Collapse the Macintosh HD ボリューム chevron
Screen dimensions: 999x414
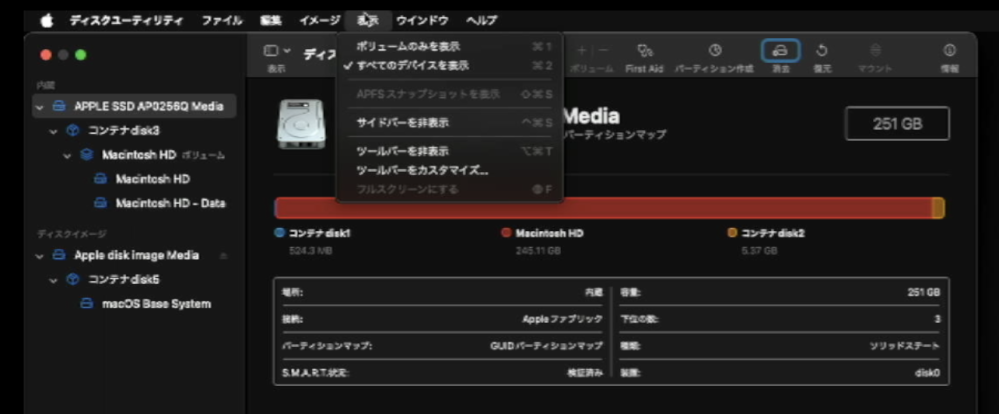[68, 155]
